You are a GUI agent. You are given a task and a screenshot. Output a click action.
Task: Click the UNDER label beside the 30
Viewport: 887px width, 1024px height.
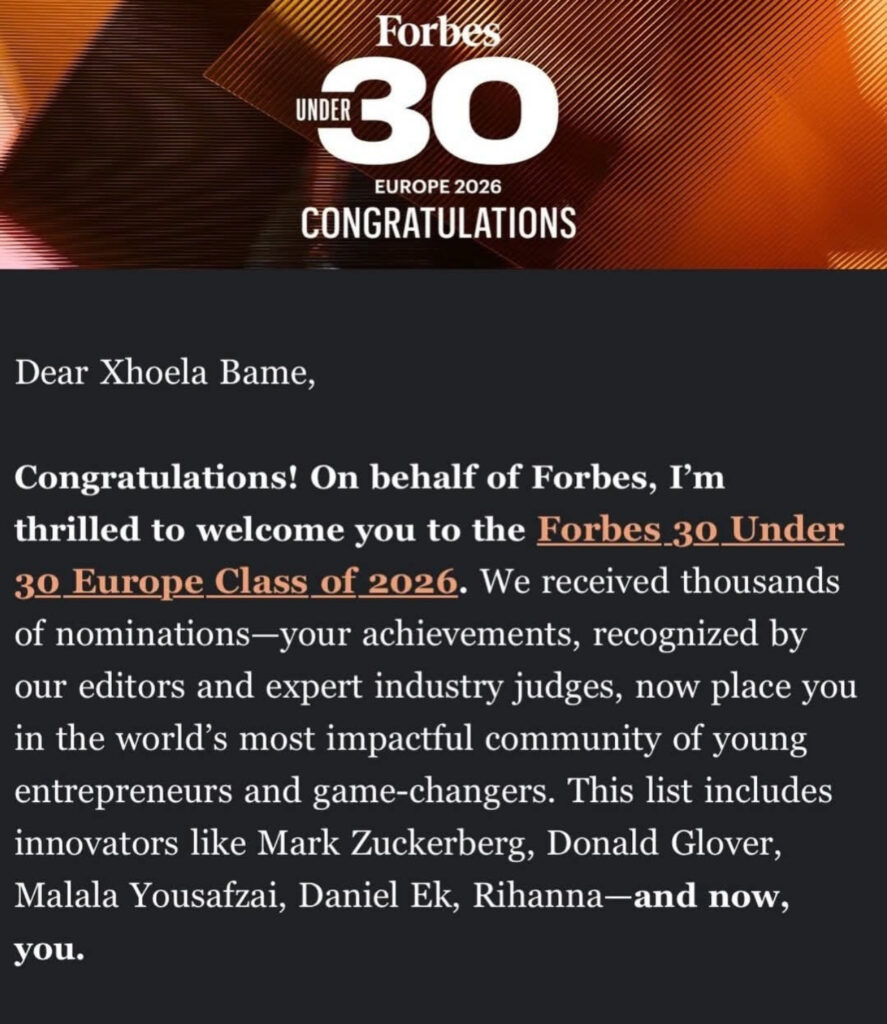click(323, 111)
